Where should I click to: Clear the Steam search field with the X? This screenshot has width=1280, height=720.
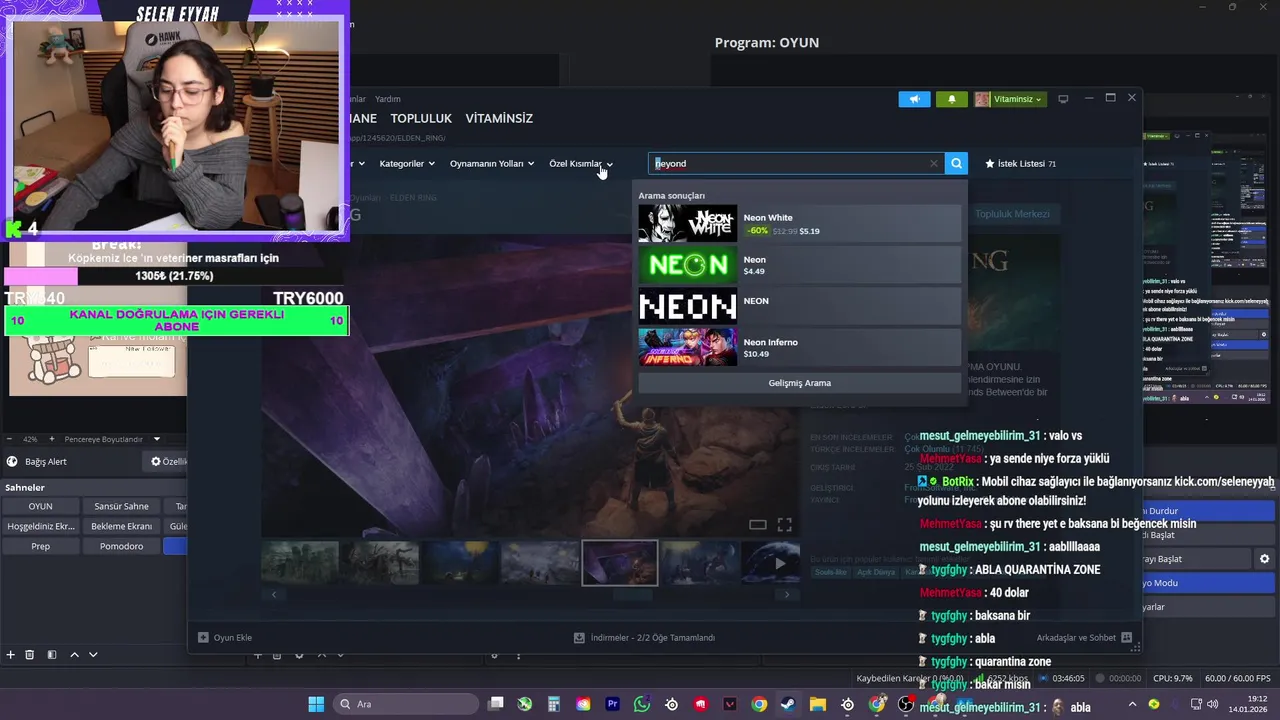click(934, 163)
